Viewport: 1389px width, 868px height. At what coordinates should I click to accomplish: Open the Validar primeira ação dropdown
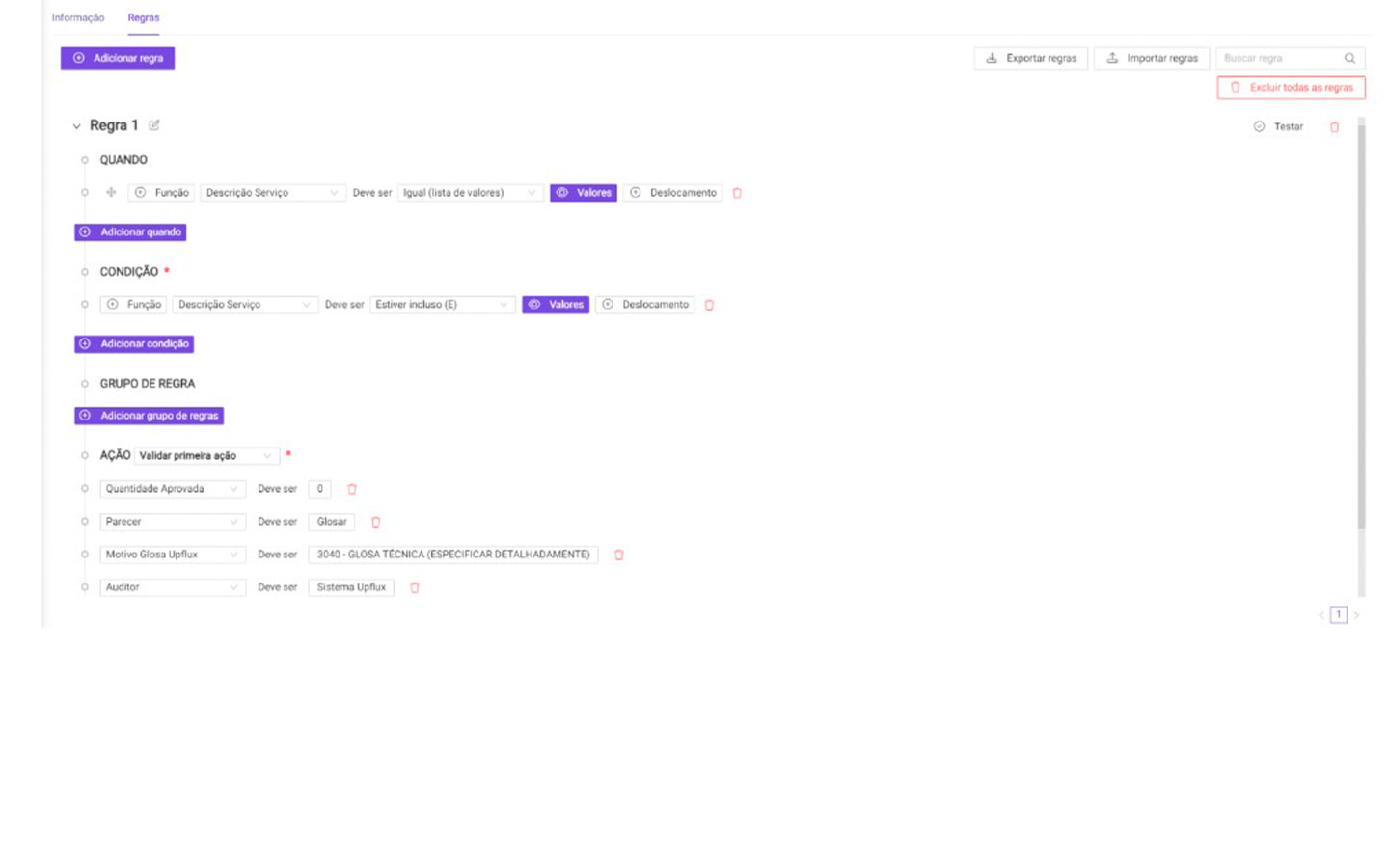coord(205,455)
